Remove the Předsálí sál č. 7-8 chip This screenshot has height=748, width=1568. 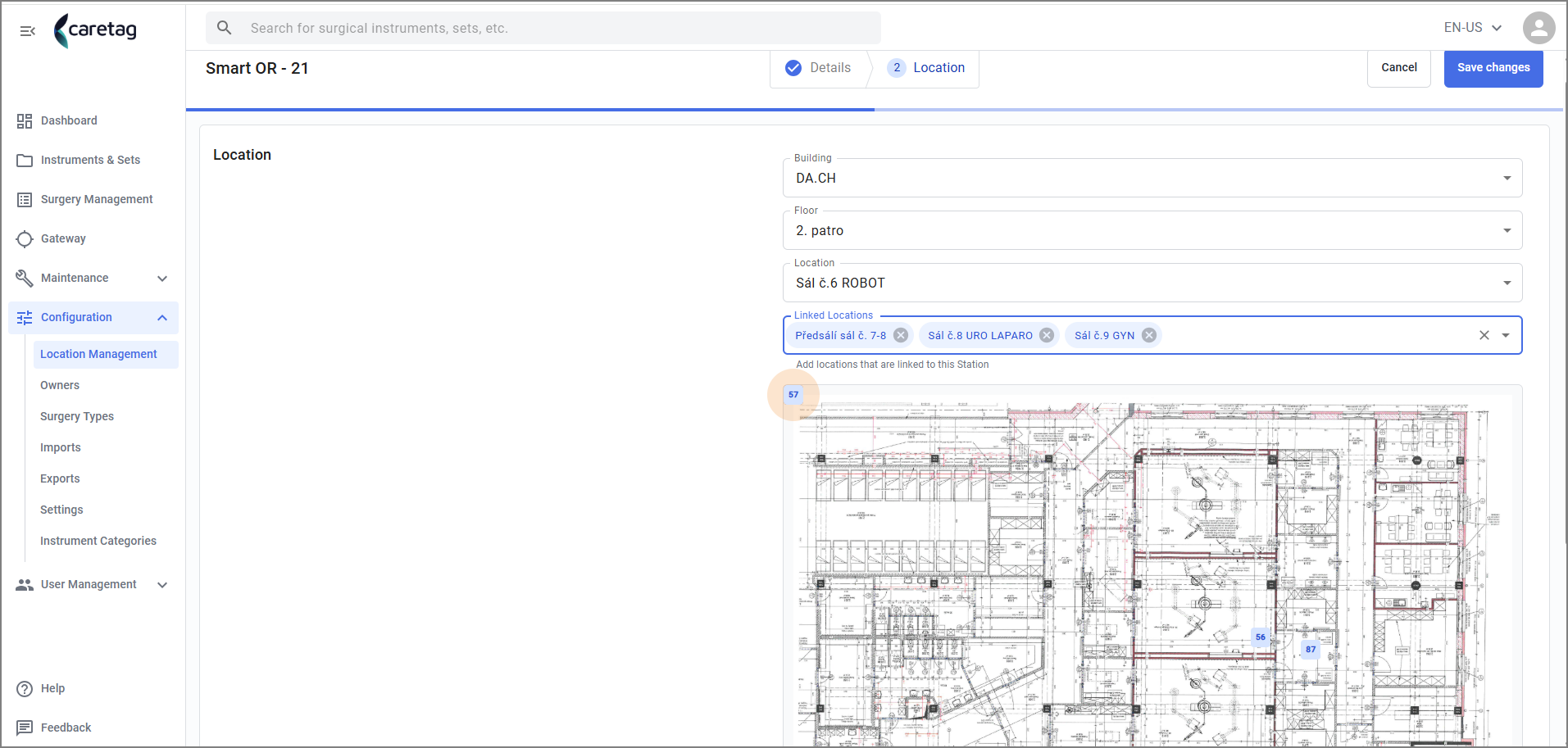pos(901,335)
